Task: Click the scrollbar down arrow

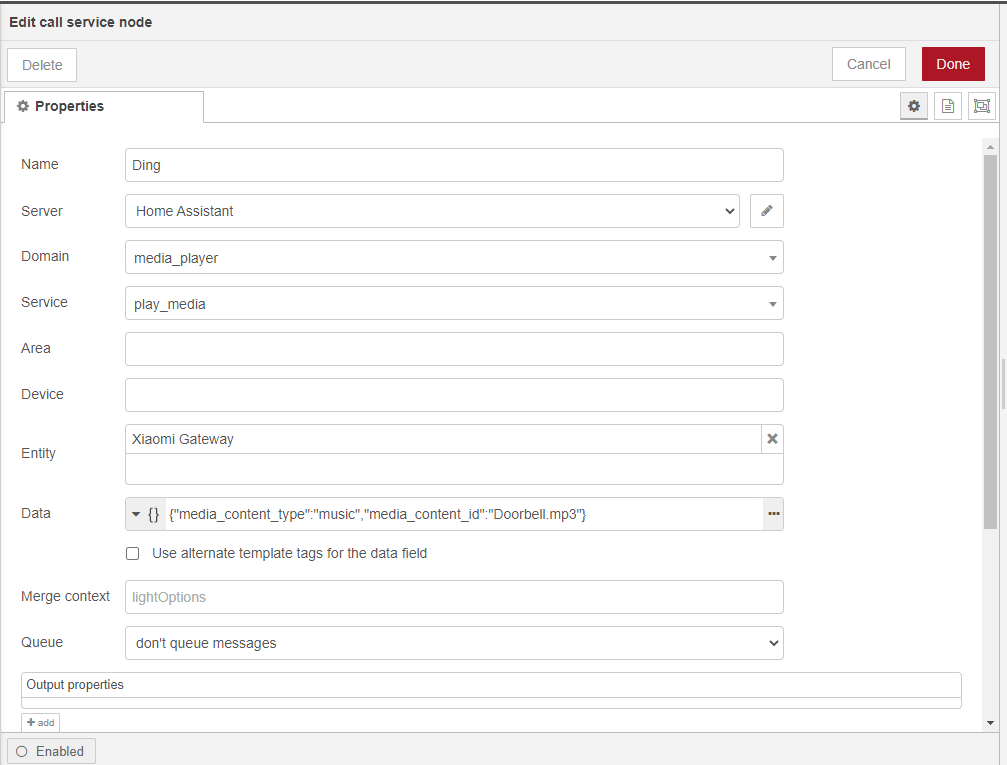Action: [990, 723]
